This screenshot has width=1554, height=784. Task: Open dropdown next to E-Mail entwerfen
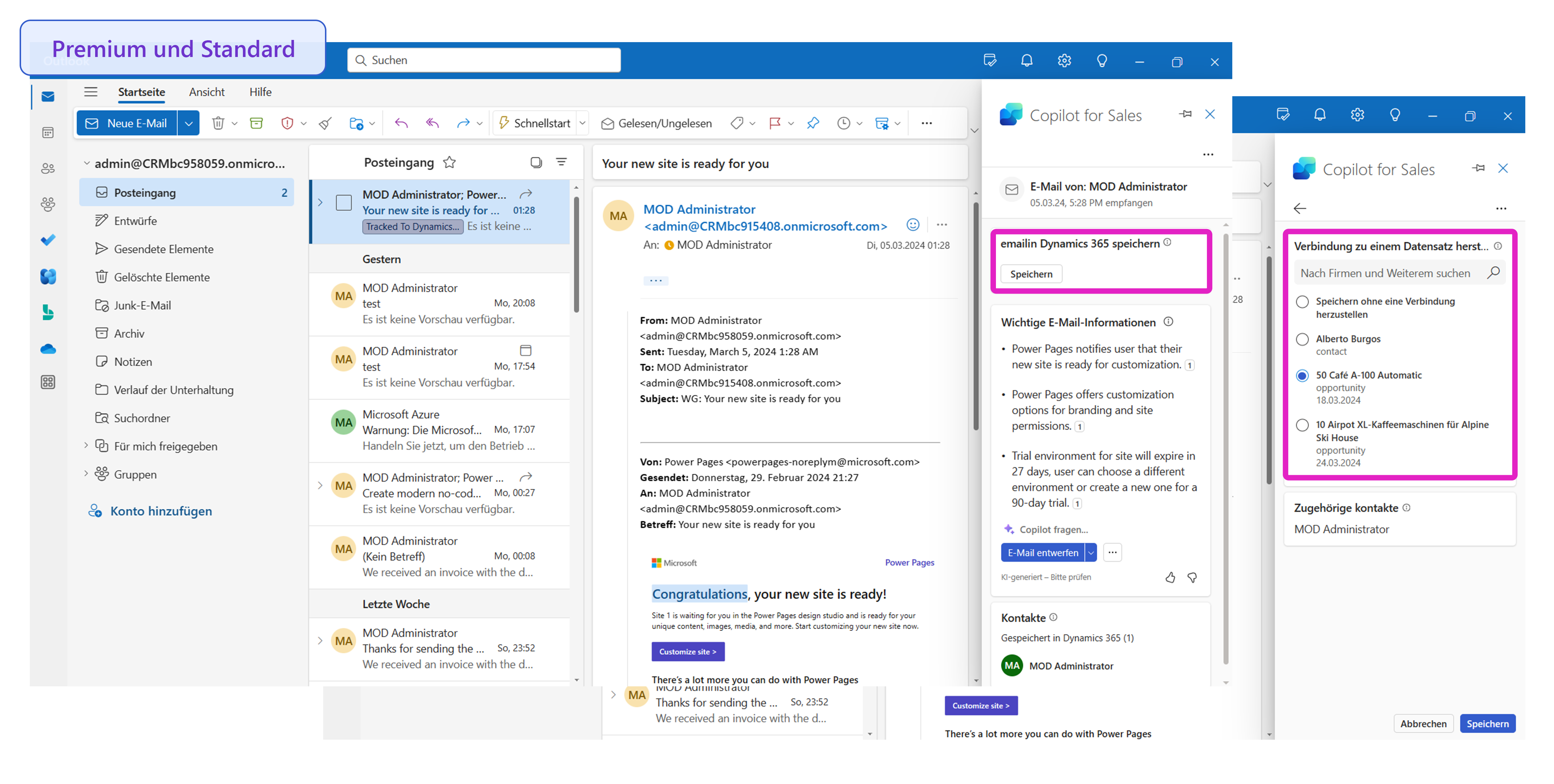click(1091, 552)
